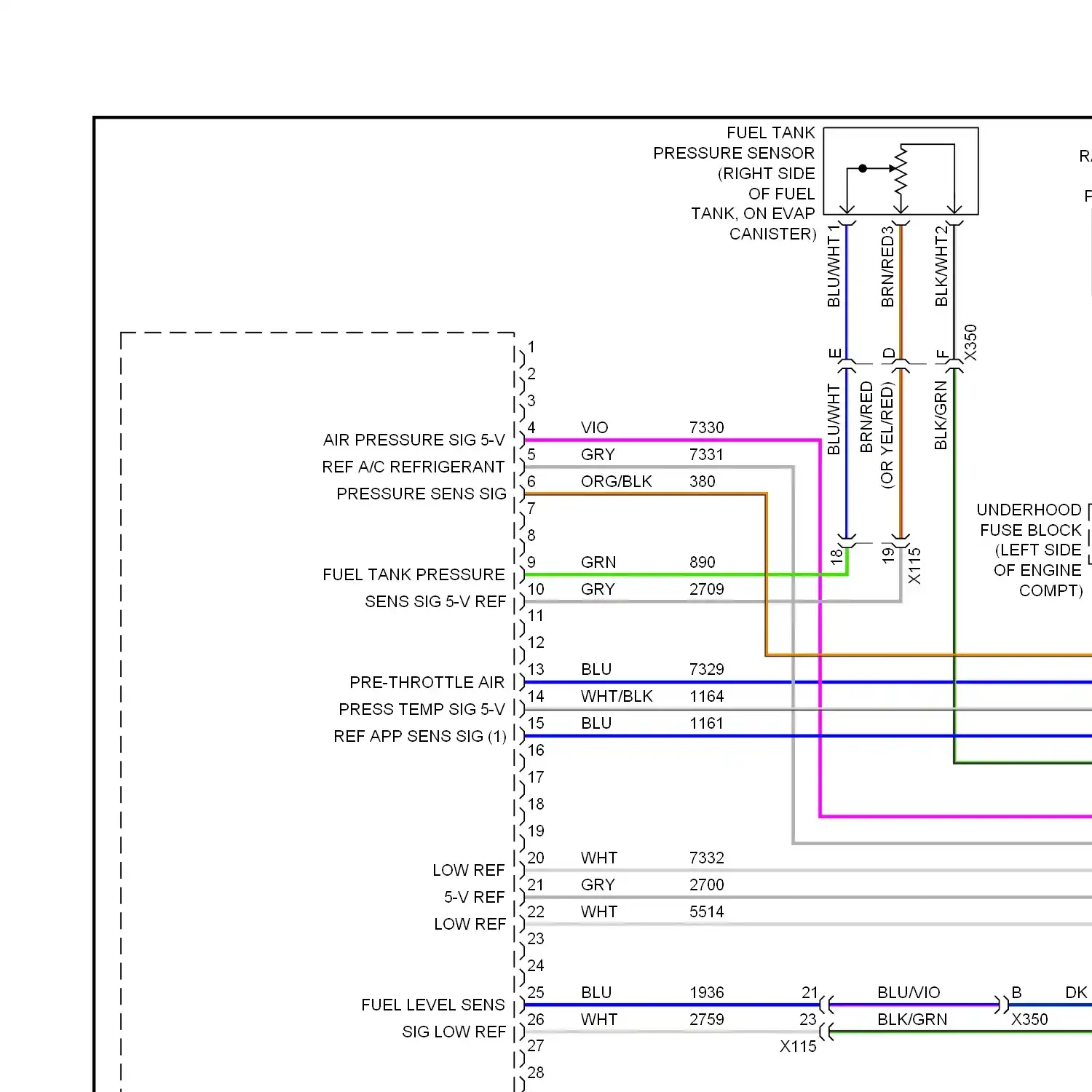Click the PRE-THROTTLE AIR text
This screenshot has height=1092, width=1092.
click(x=427, y=682)
